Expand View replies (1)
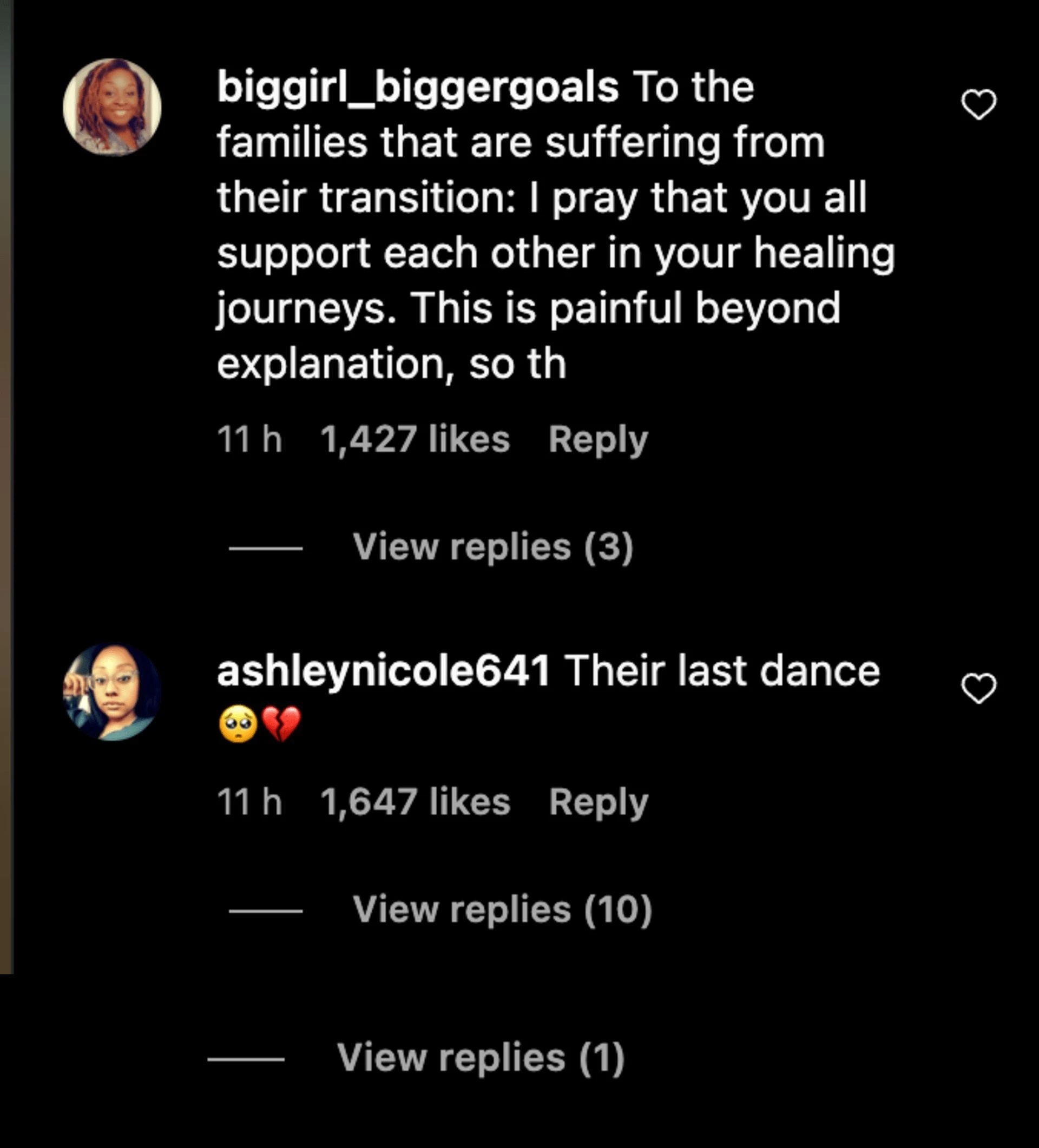1039x1148 pixels. coord(481,1059)
